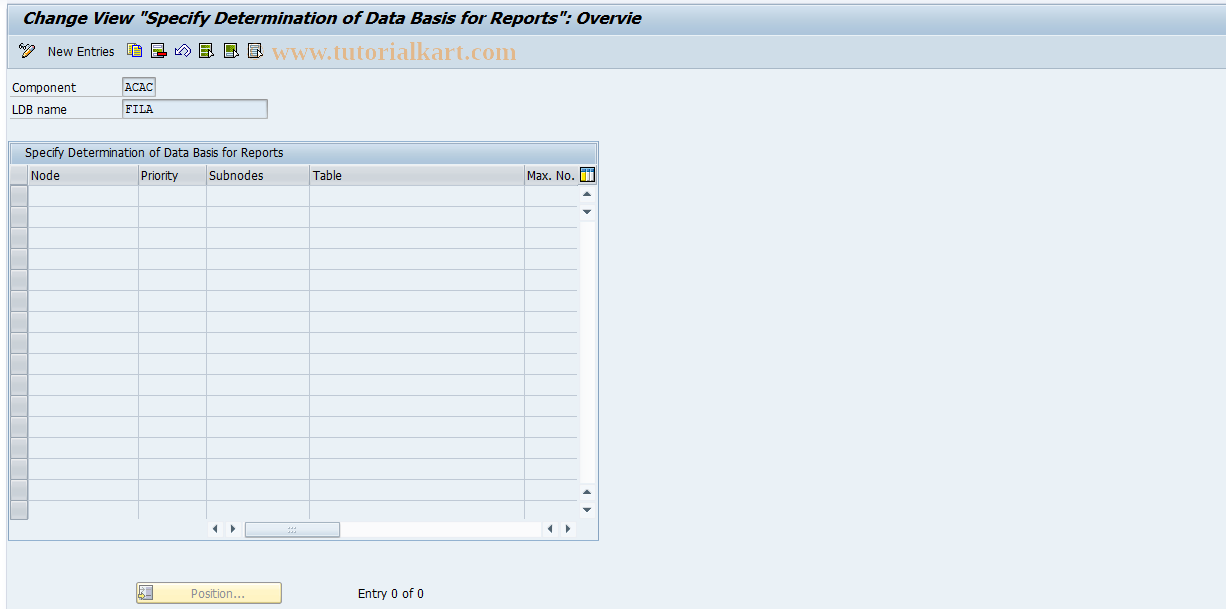
Task: Click the horizontal scrollbar thumb under the table
Action: coord(292,529)
